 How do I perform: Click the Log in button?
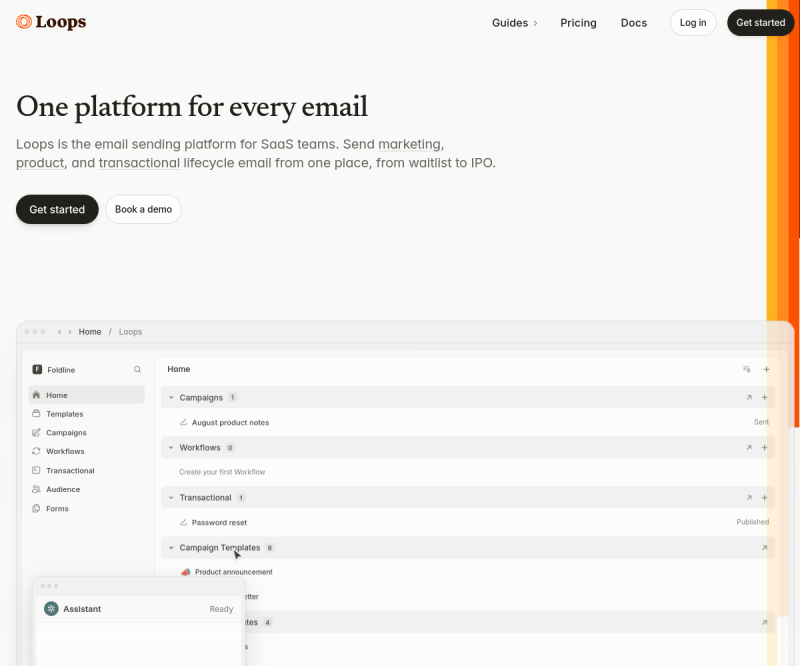pyautogui.click(x=693, y=22)
